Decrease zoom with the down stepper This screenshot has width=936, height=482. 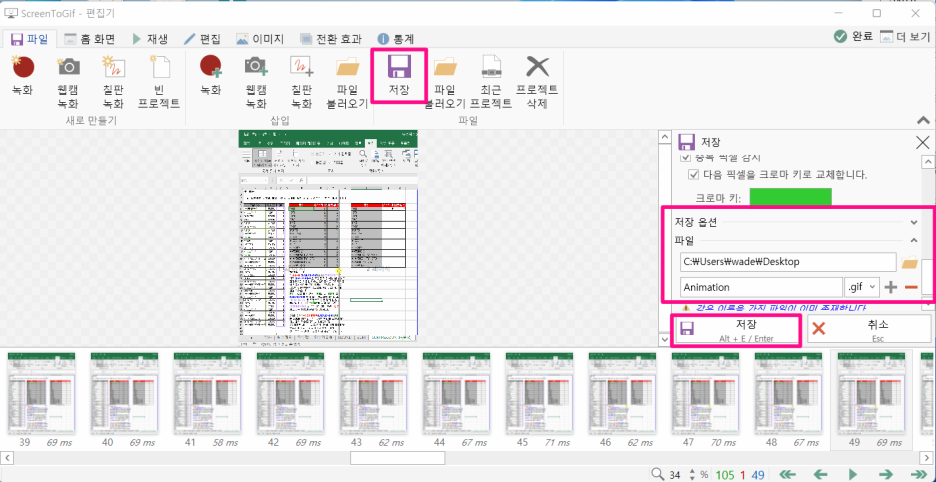[692, 478]
